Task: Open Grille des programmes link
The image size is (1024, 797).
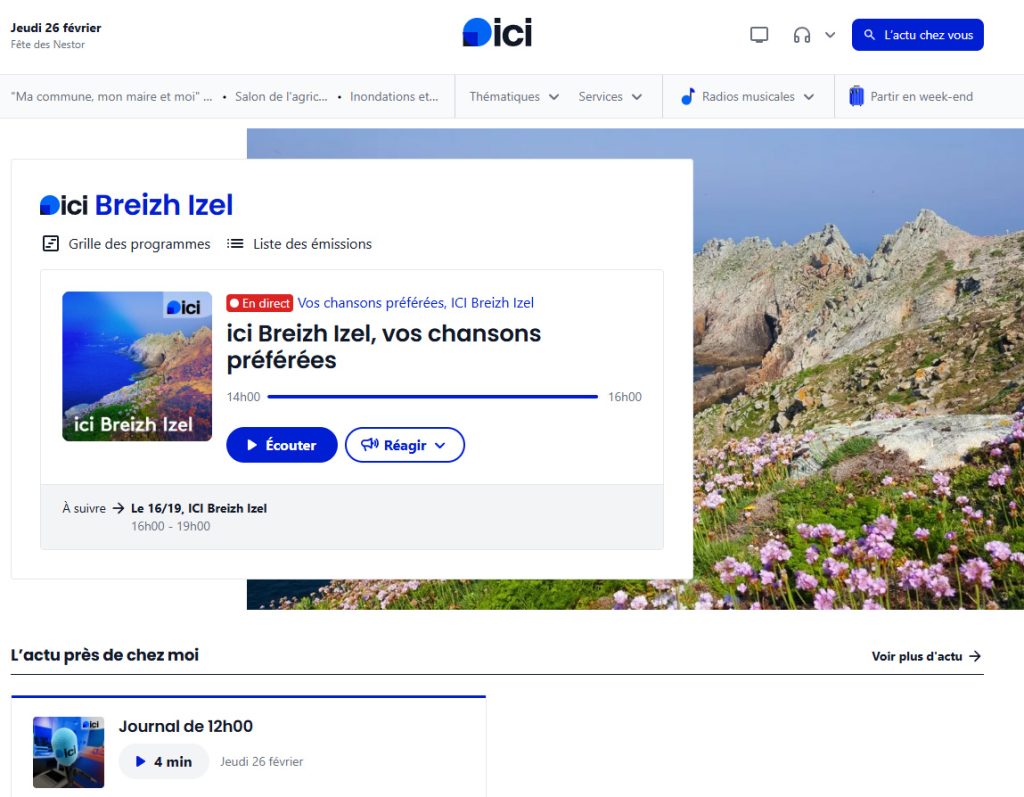Action: coord(139,244)
